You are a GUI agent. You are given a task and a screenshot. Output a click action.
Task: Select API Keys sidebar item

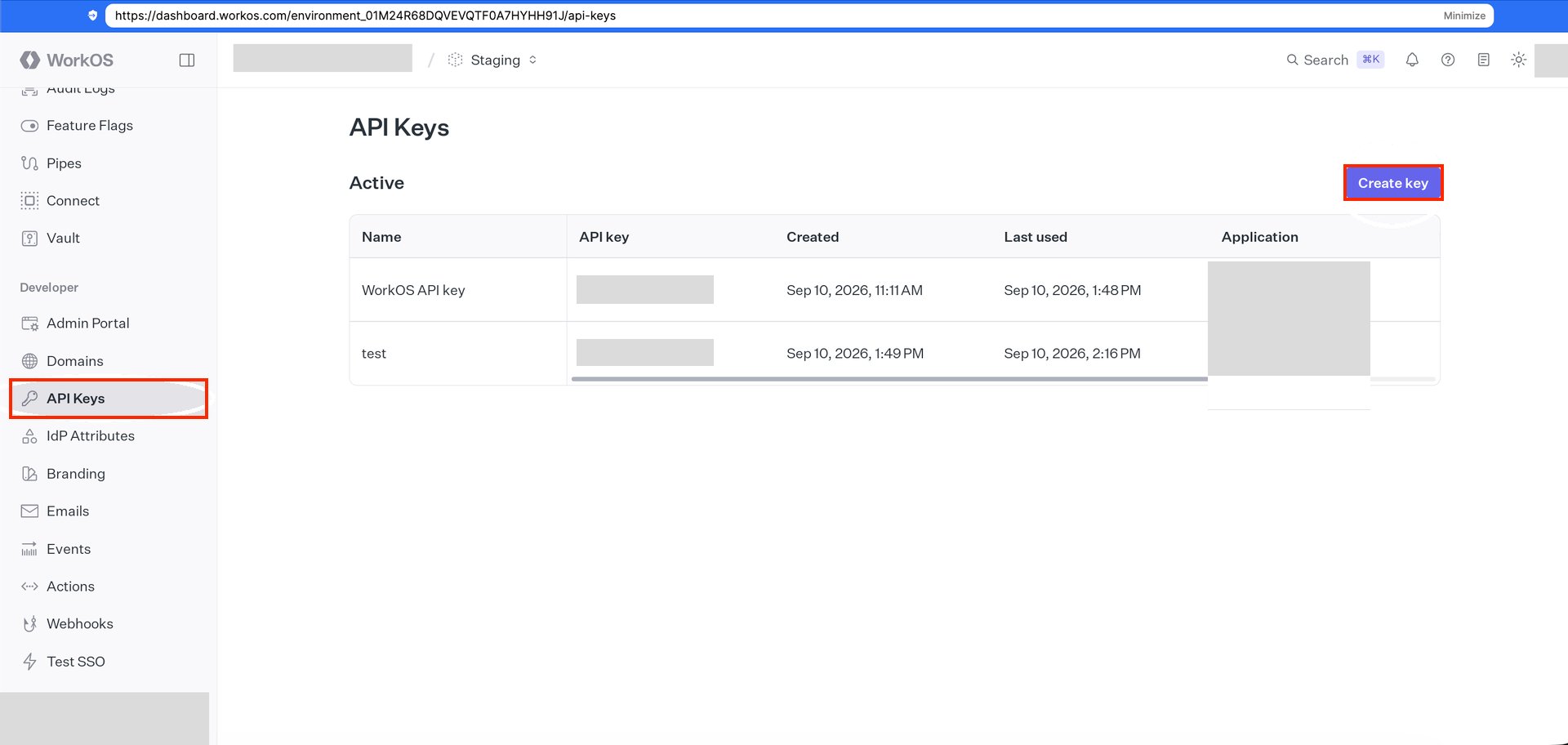109,399
